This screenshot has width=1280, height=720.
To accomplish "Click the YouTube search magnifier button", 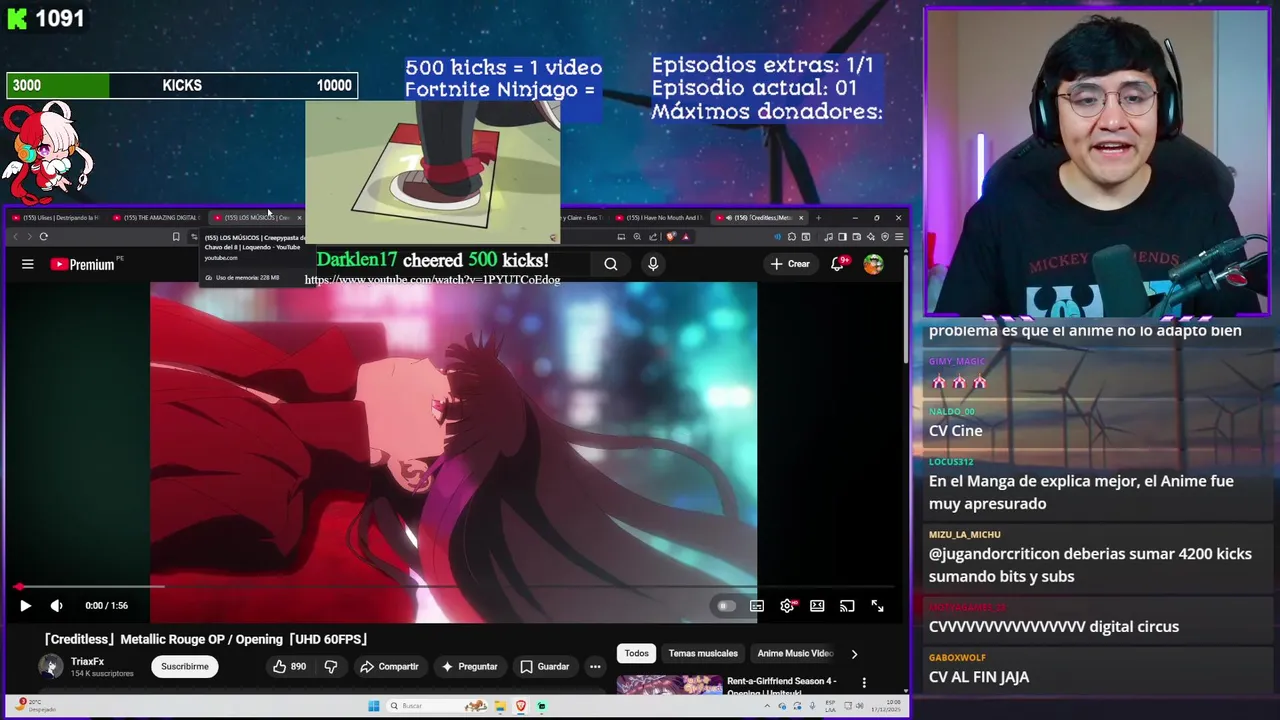I will tap(611, 264).
